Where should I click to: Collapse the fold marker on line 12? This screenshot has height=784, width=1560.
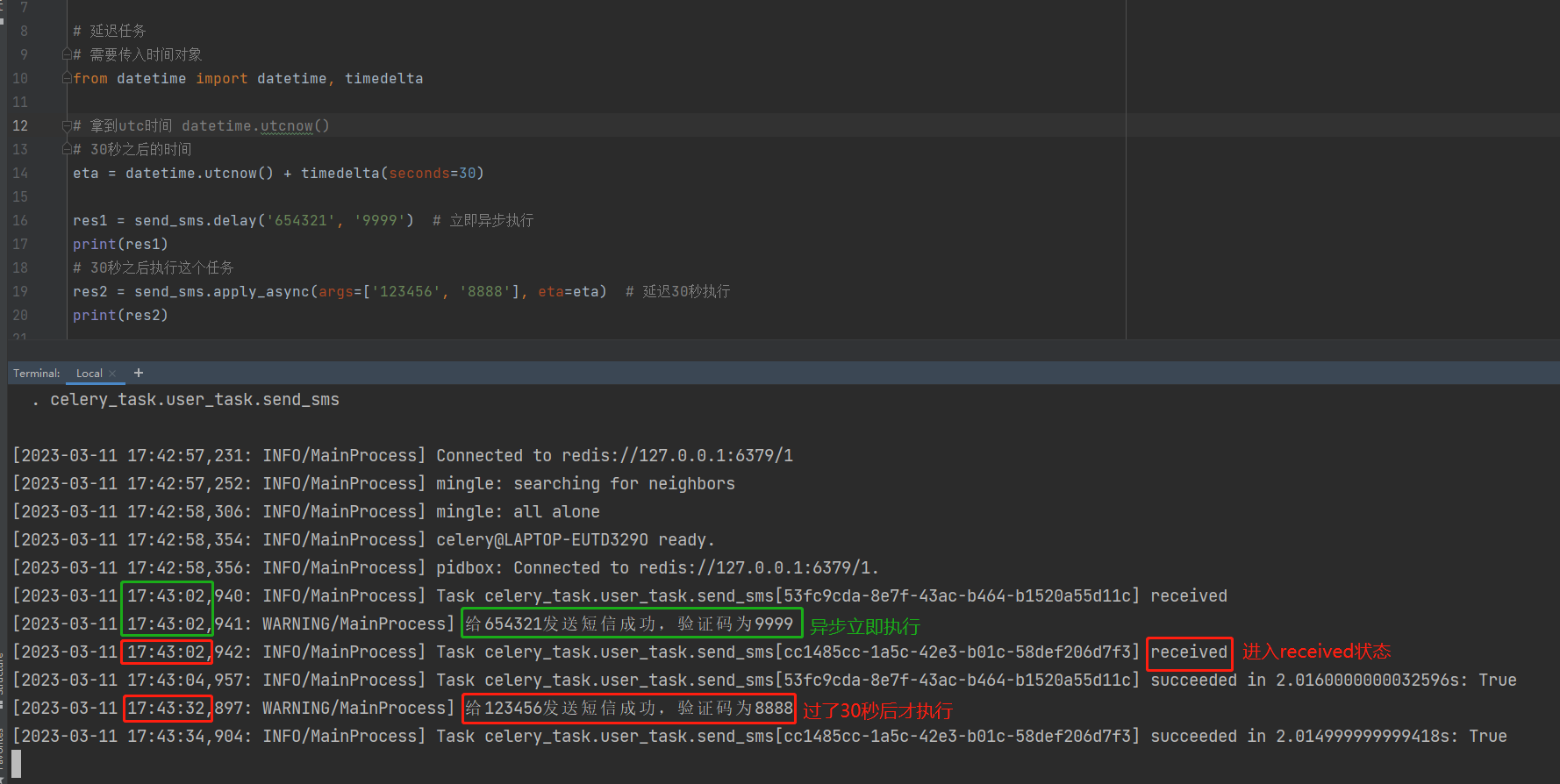point(67,125)
